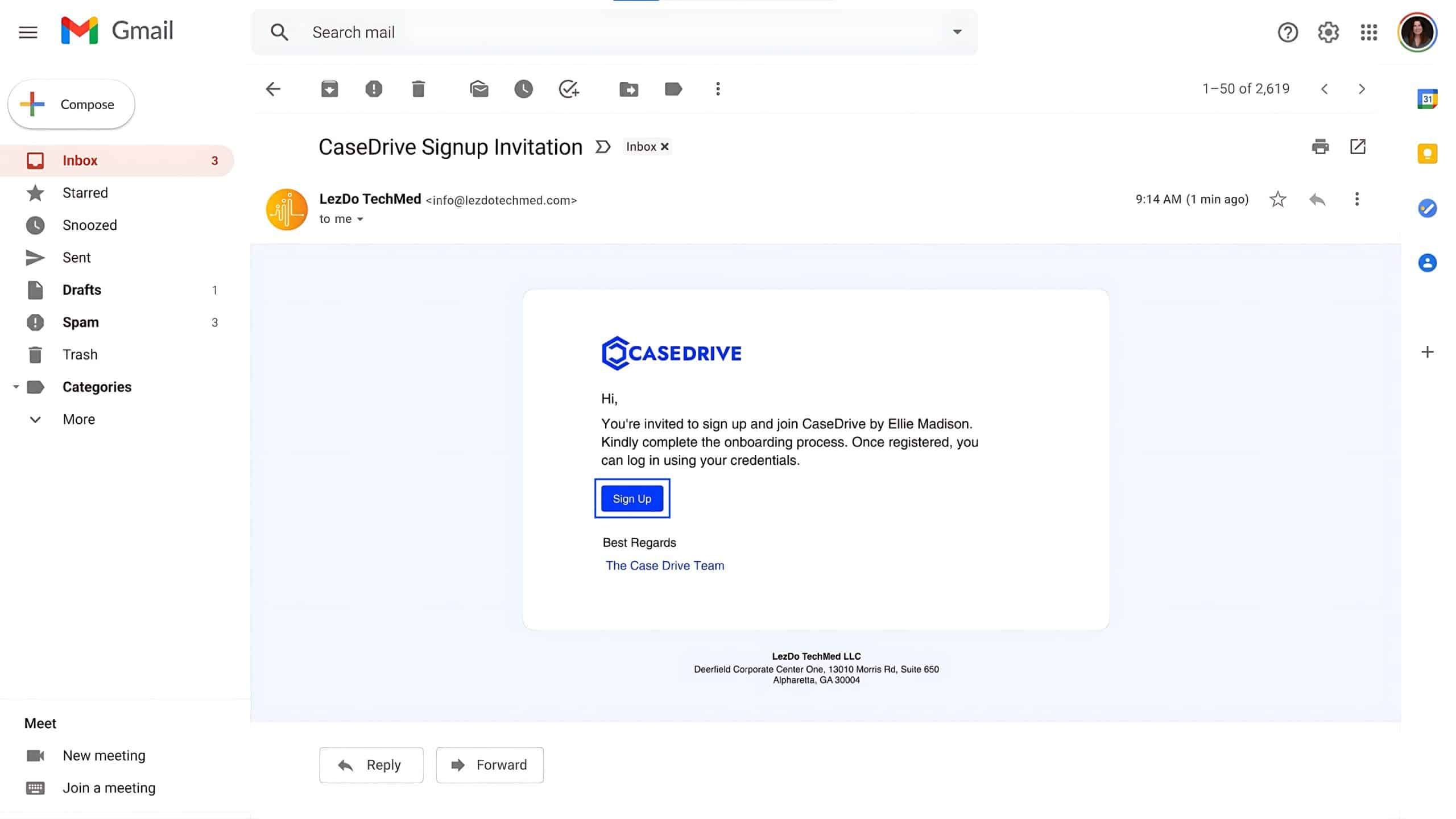Viewport: 1456px width, 819px height.
Task: Start a New meeting
Action: pos(104,755)
